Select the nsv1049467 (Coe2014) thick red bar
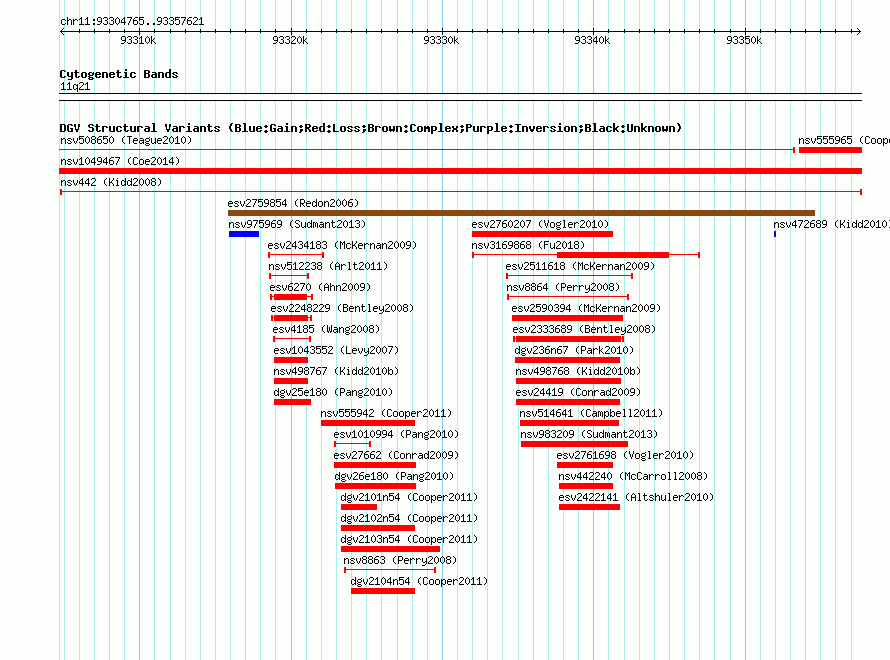The height and width of the screenshot is (660, 890). [460, 171]
